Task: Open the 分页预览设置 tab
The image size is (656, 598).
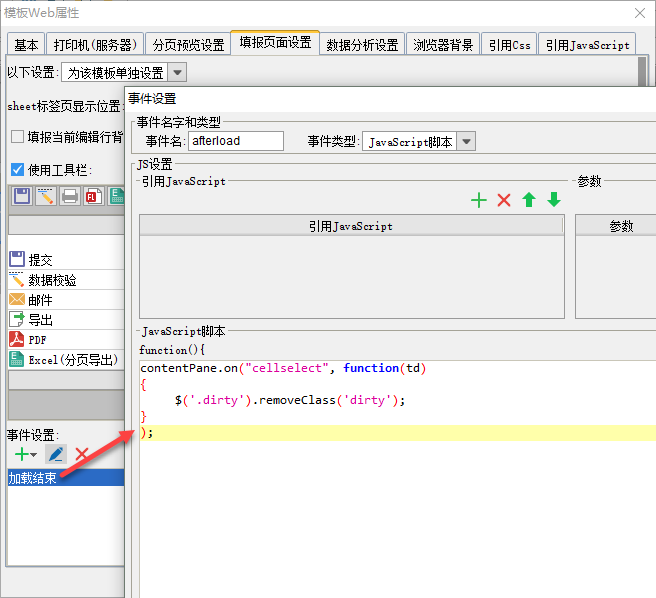Action: tap(188, 44)
